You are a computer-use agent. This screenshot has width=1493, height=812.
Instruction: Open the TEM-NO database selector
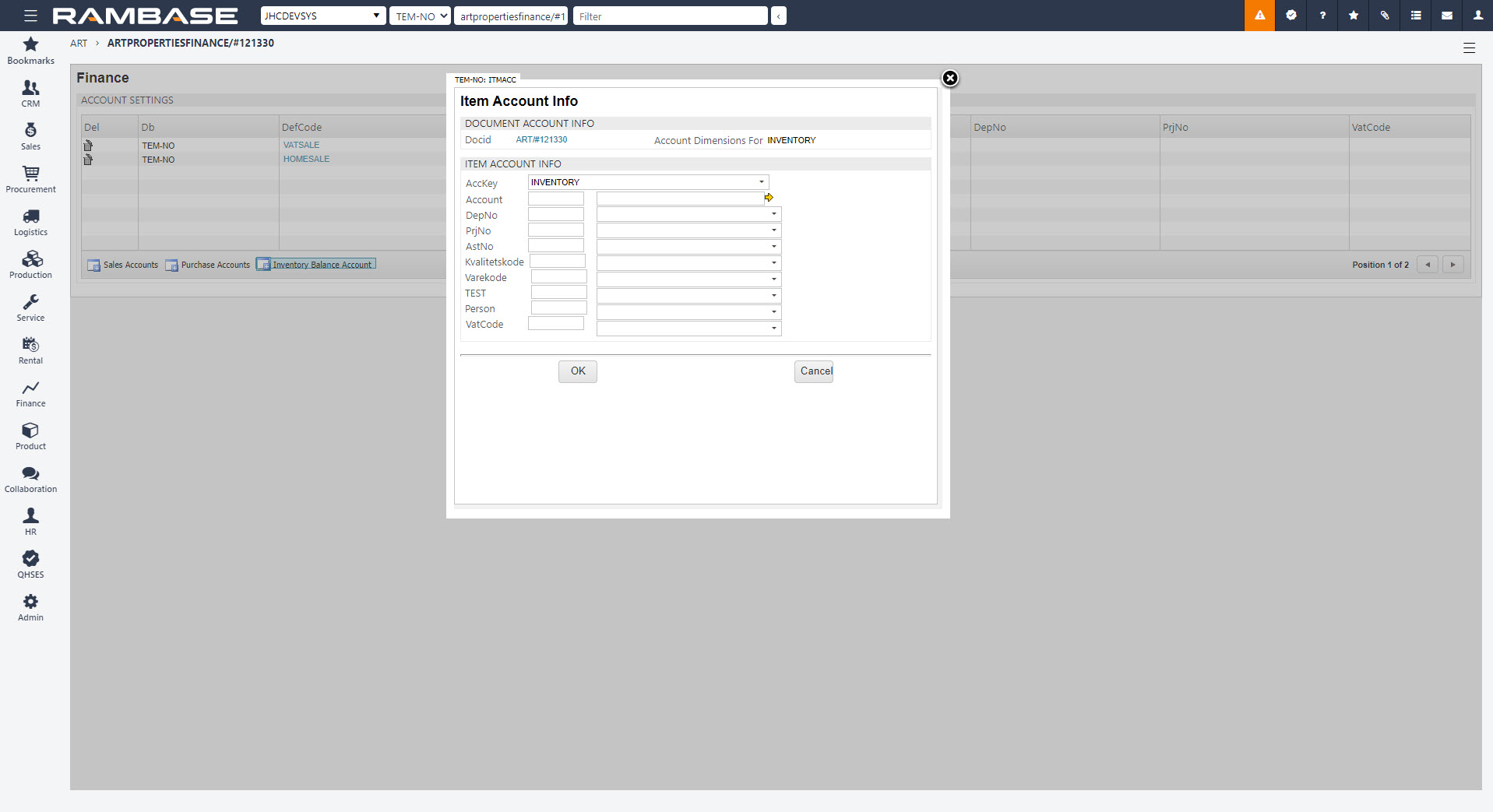[x=420, y=16]
